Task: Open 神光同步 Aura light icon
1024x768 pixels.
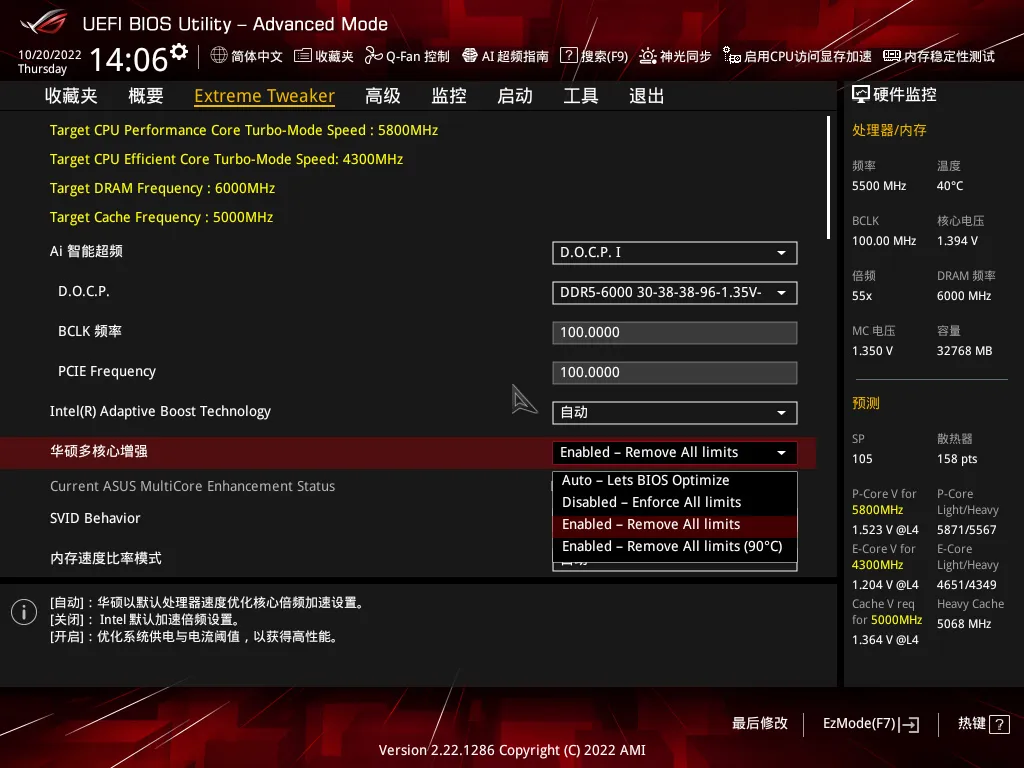Action: tap(647, 56)
